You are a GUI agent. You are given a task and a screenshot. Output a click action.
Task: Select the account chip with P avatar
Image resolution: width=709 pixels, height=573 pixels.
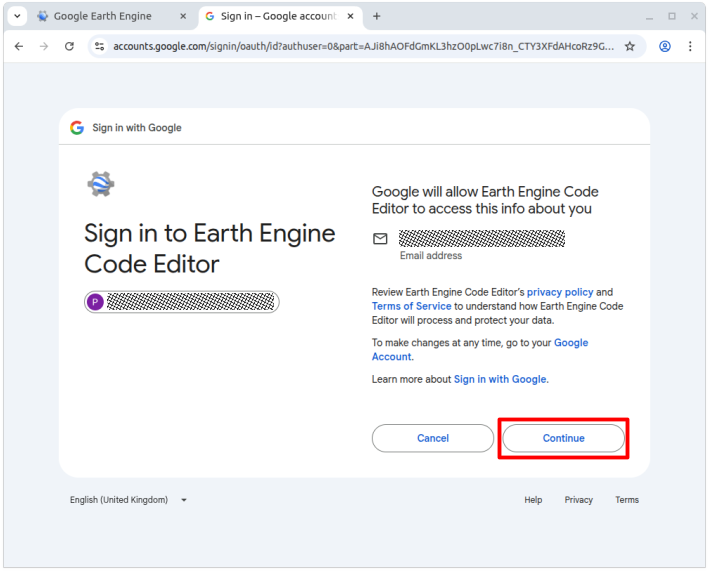pos(181,302)
